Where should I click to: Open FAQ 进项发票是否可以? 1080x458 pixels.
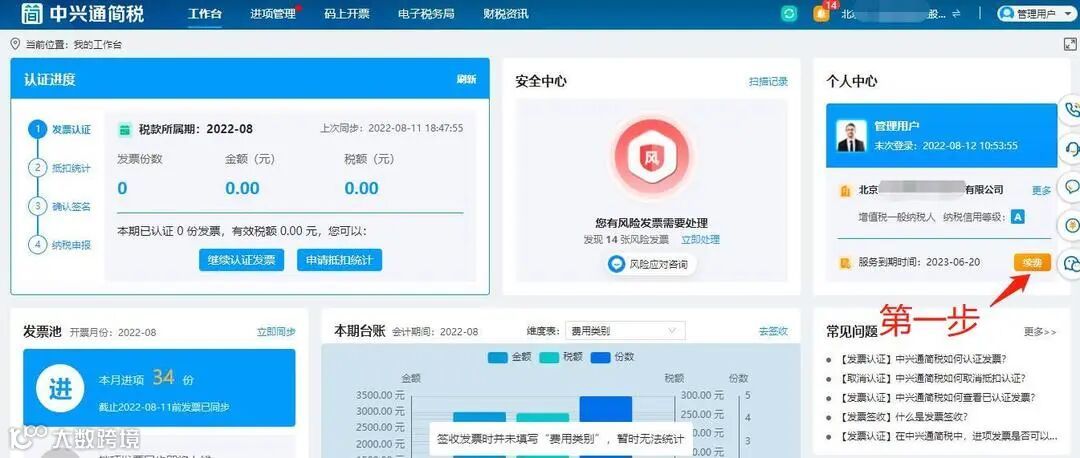(x=946, y=437)
